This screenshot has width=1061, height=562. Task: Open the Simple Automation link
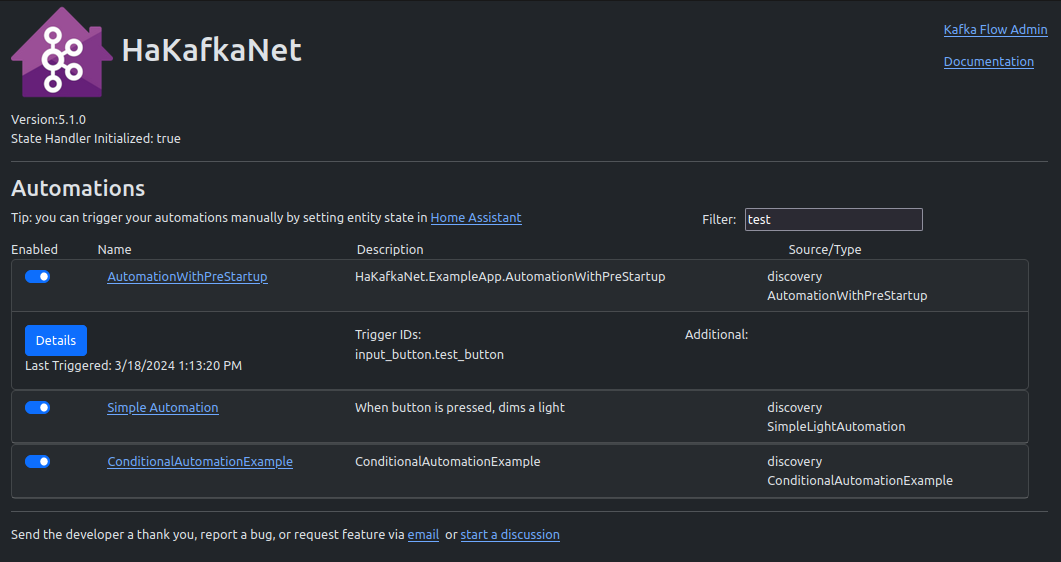[163, 408]
